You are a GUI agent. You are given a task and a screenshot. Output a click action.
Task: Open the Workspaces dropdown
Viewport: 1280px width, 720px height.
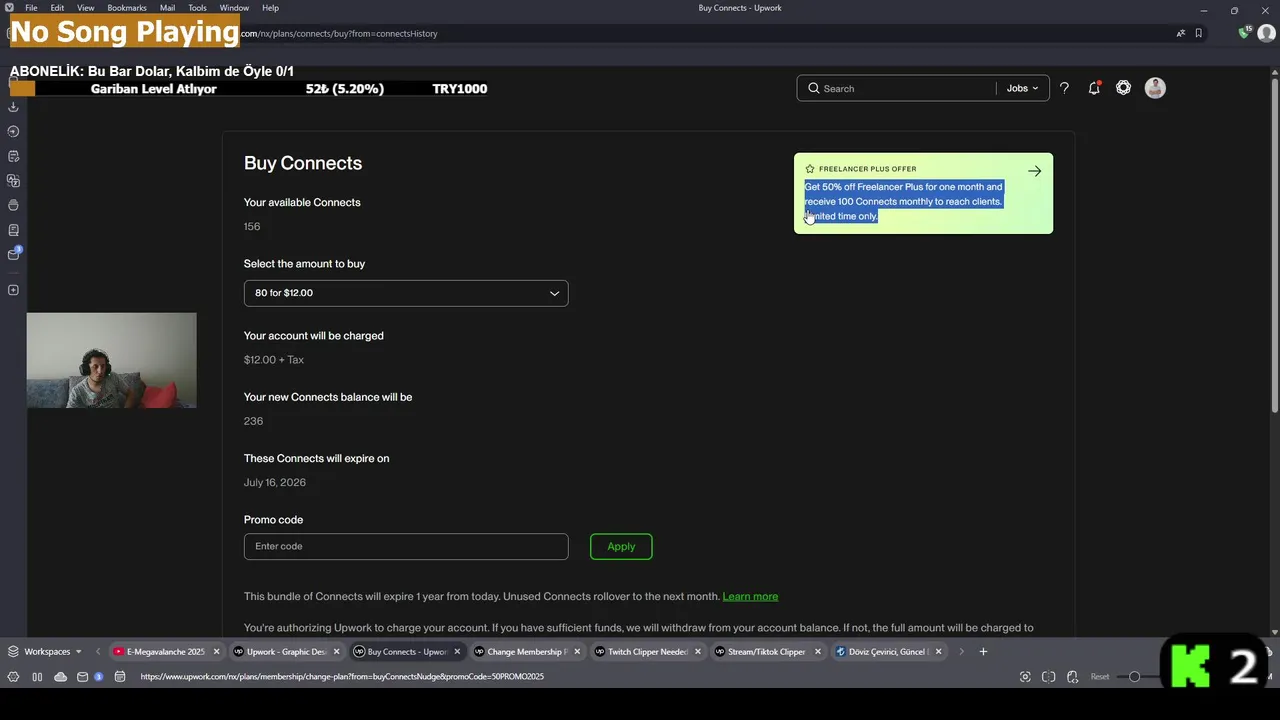coord(45,652)
